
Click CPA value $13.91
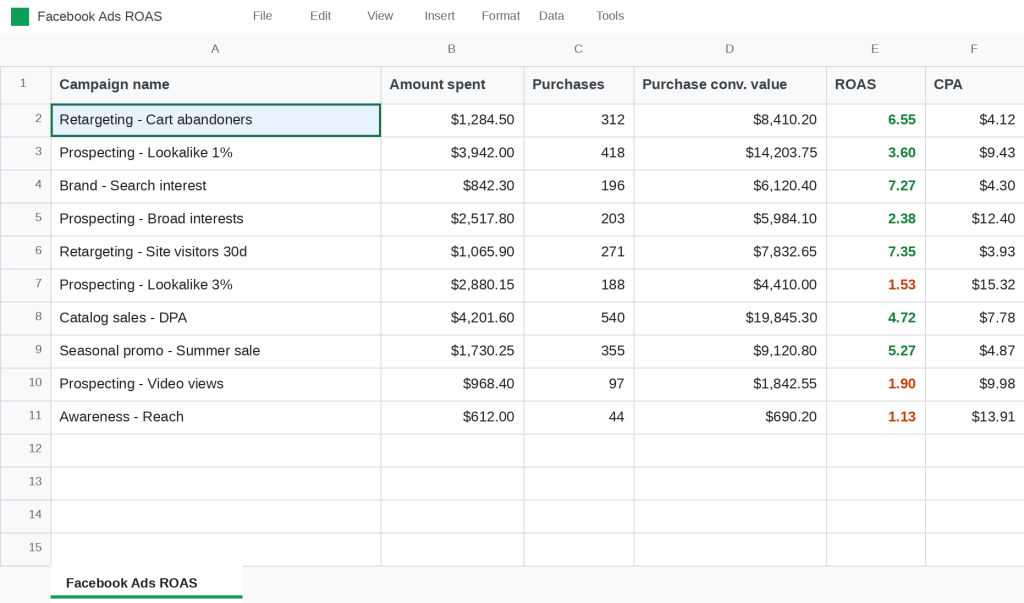click(974, 417)
